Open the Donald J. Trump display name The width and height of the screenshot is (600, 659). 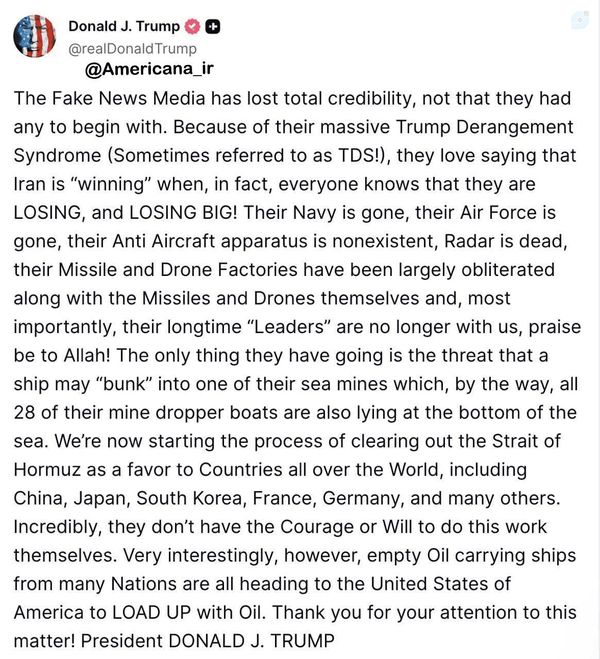click(124, 26)
